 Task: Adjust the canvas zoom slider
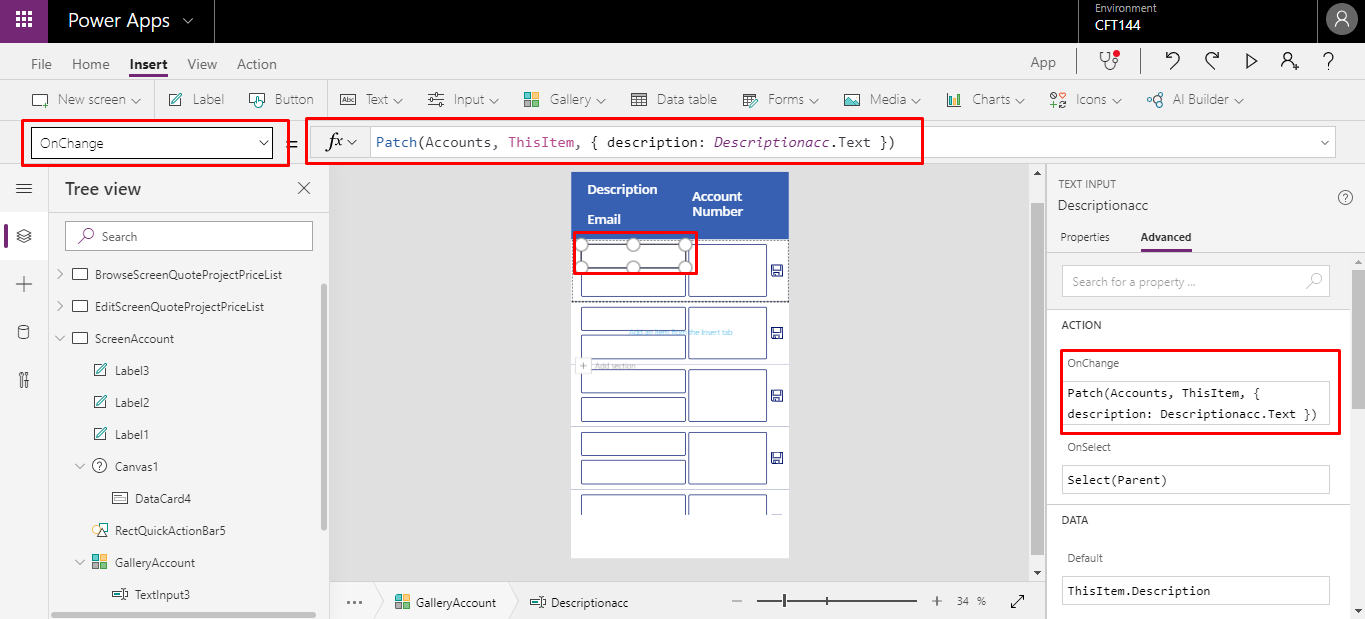(x=837, y=601)
